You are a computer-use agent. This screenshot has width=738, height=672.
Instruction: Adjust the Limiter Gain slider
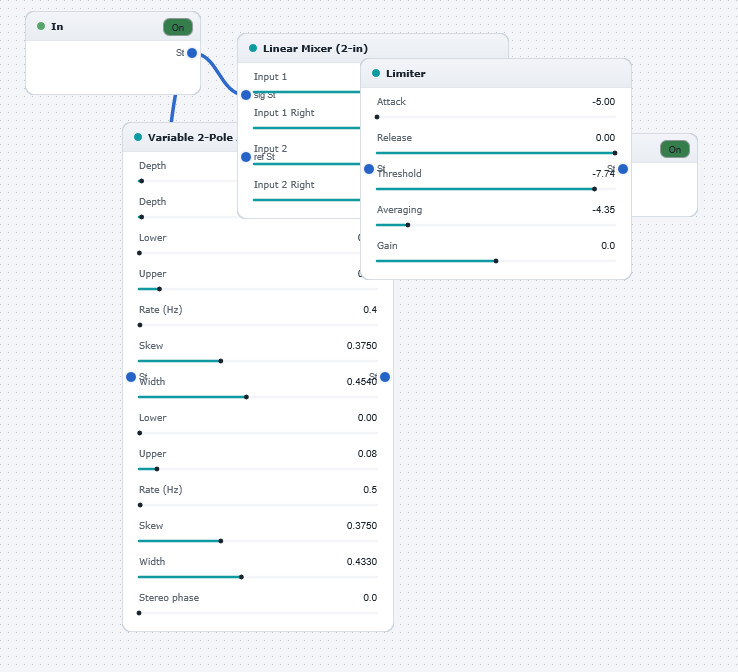coord(496,261)
